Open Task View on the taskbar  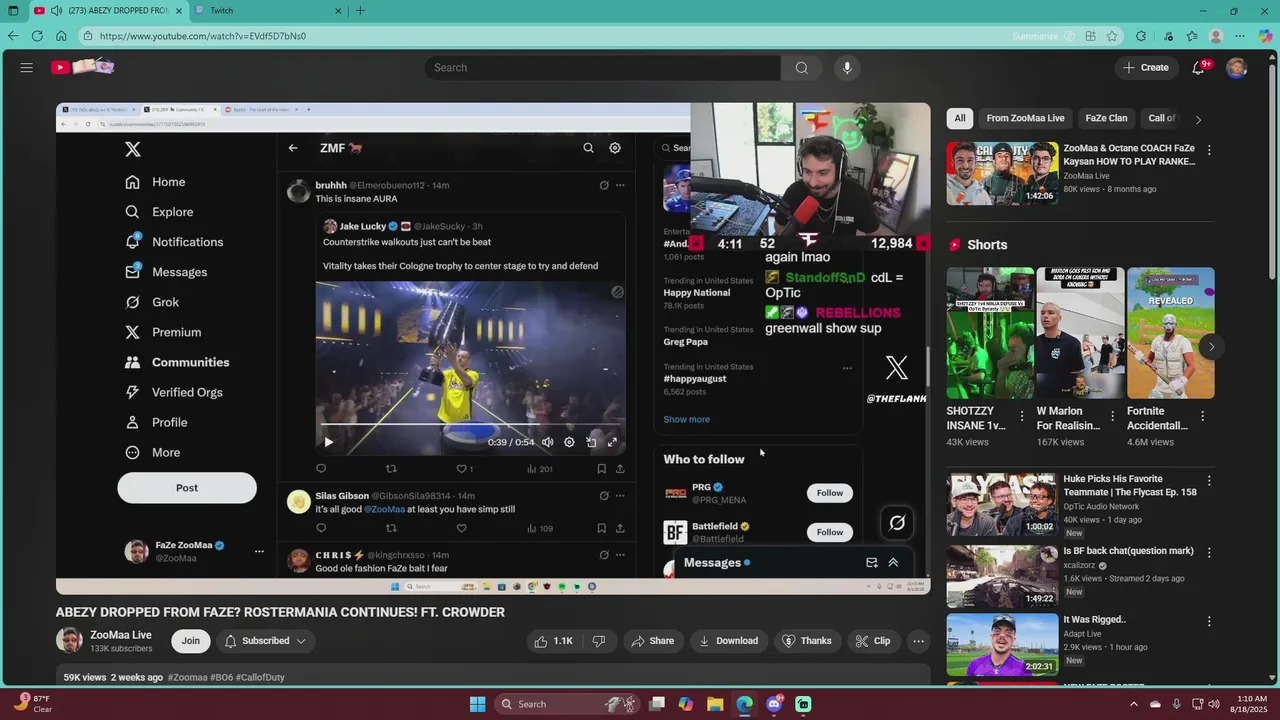coord(657,704)
